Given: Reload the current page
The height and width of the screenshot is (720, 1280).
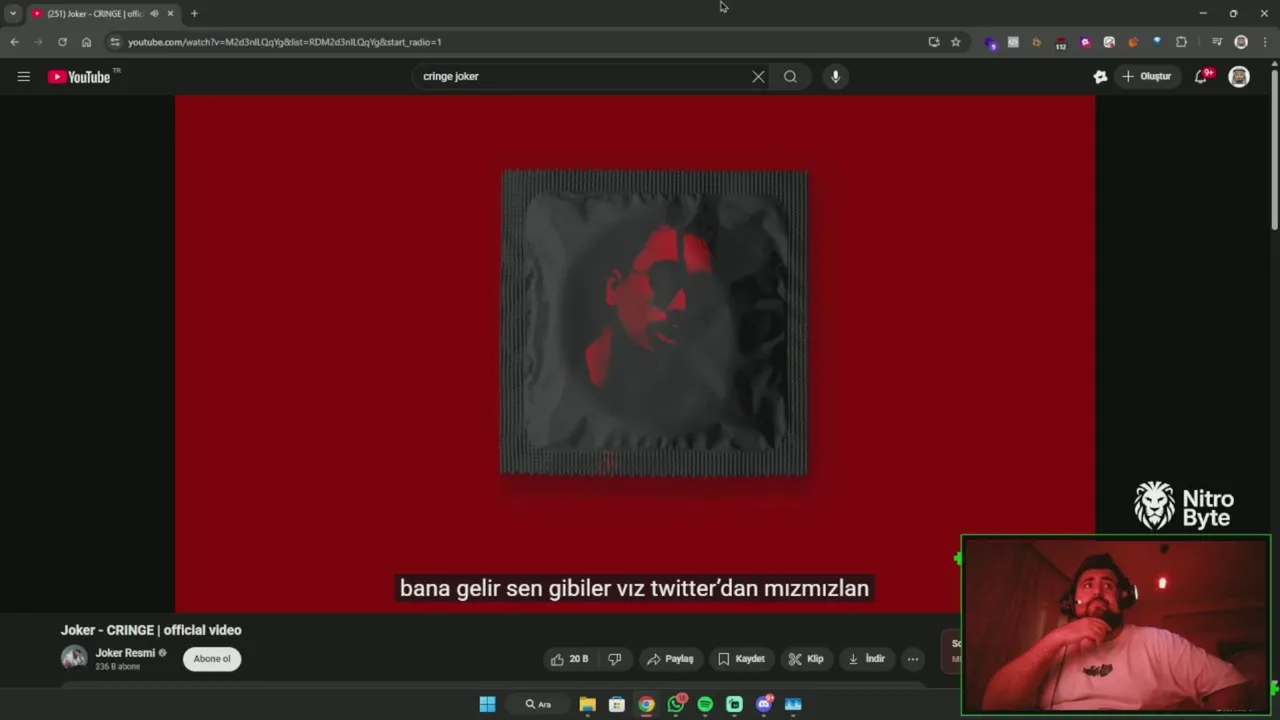Looking at the screenshot, I should [x=62, y=42].
